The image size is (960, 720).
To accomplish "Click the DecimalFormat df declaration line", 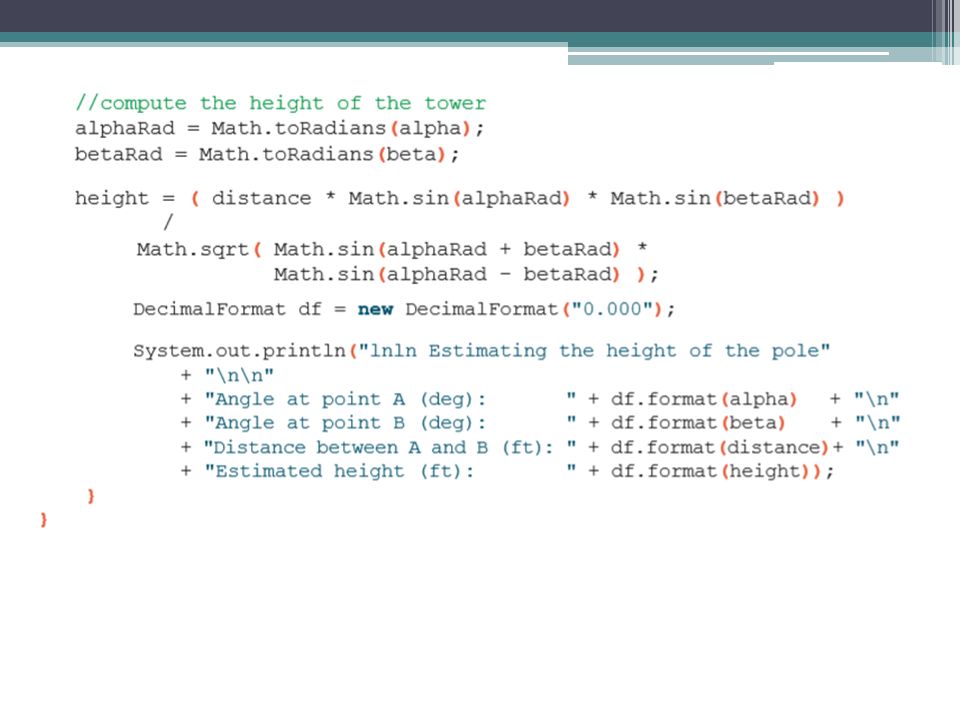I will coord(403,309).
